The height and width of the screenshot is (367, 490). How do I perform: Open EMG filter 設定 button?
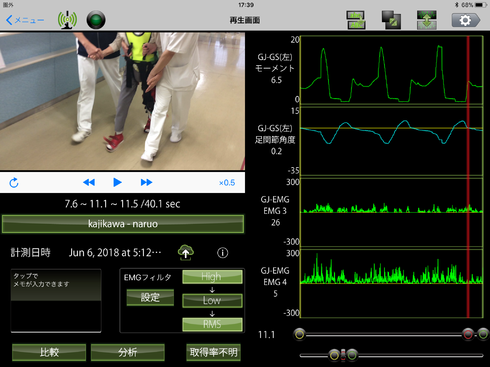tap(150, 297)
